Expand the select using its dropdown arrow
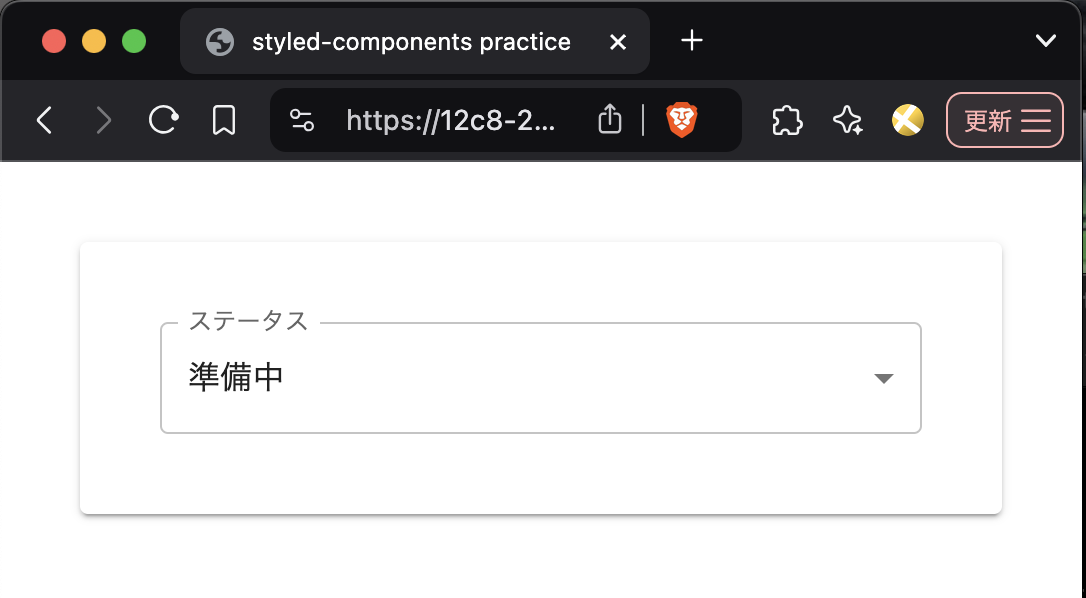 [x=884, y=378]
